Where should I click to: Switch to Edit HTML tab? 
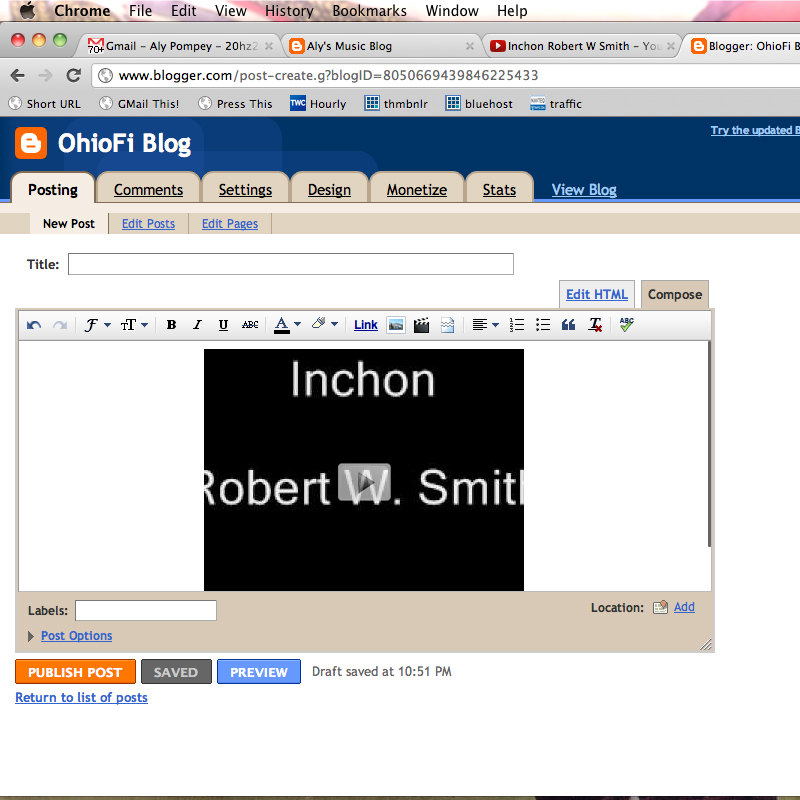pyautogui.click(x=597, y=294)
